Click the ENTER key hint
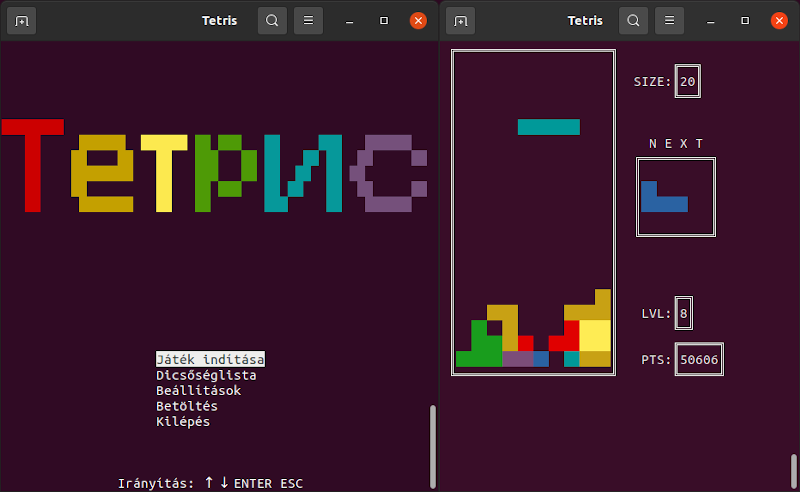 point(253,483)
